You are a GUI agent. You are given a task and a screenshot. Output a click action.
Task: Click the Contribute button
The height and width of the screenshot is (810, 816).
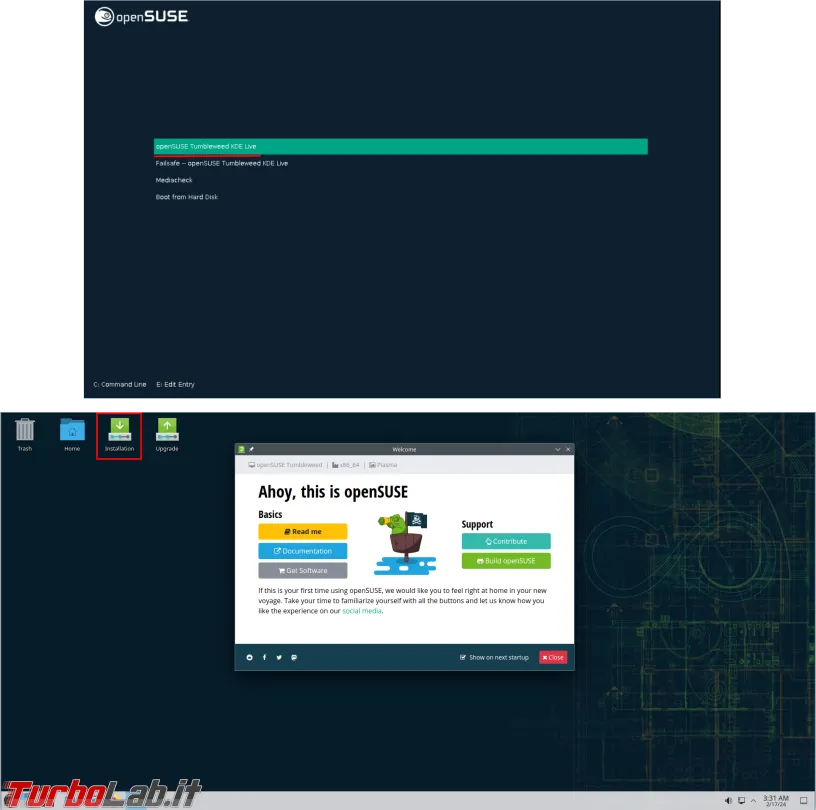pyautogui.click(x=506, y=541)
